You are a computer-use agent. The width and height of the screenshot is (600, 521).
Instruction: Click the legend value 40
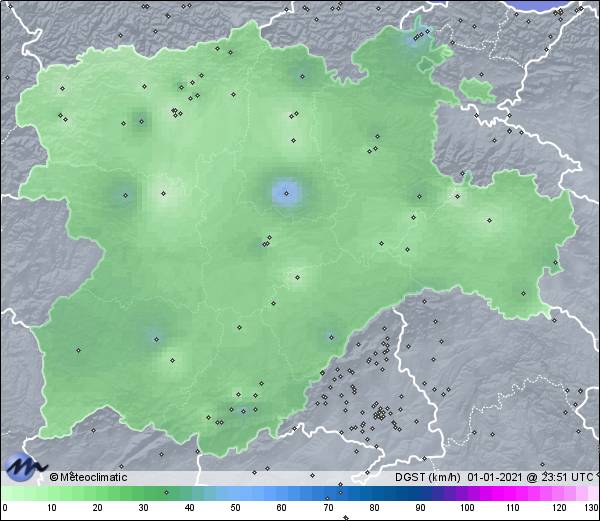click(x=189, y=508)
